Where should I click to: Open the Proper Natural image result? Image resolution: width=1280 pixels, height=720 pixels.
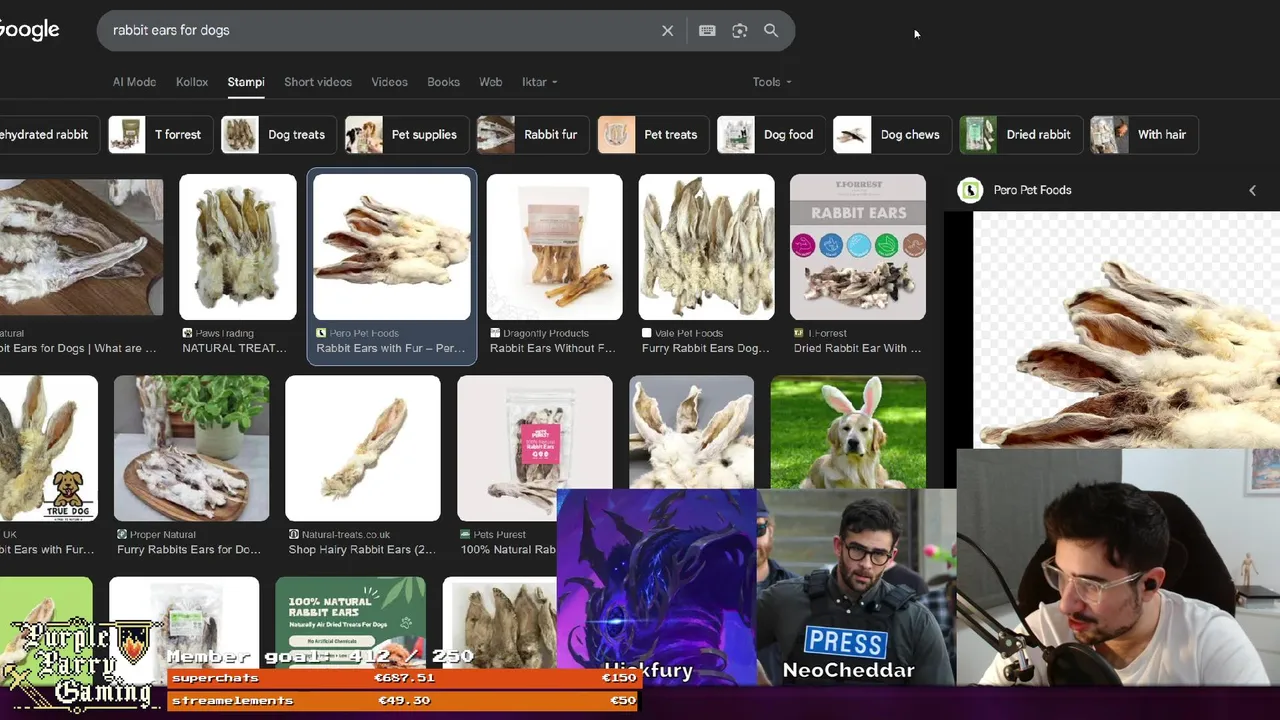[191, 448]
